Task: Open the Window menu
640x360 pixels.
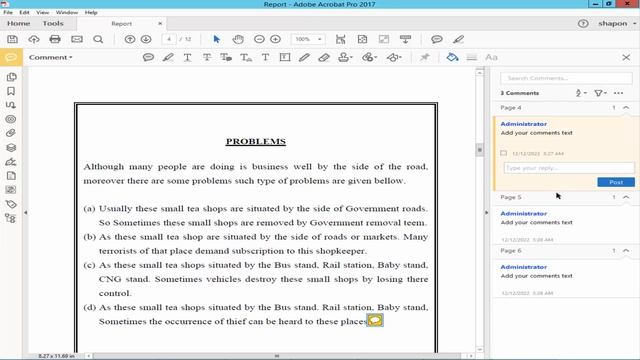Action: (67, 13)
